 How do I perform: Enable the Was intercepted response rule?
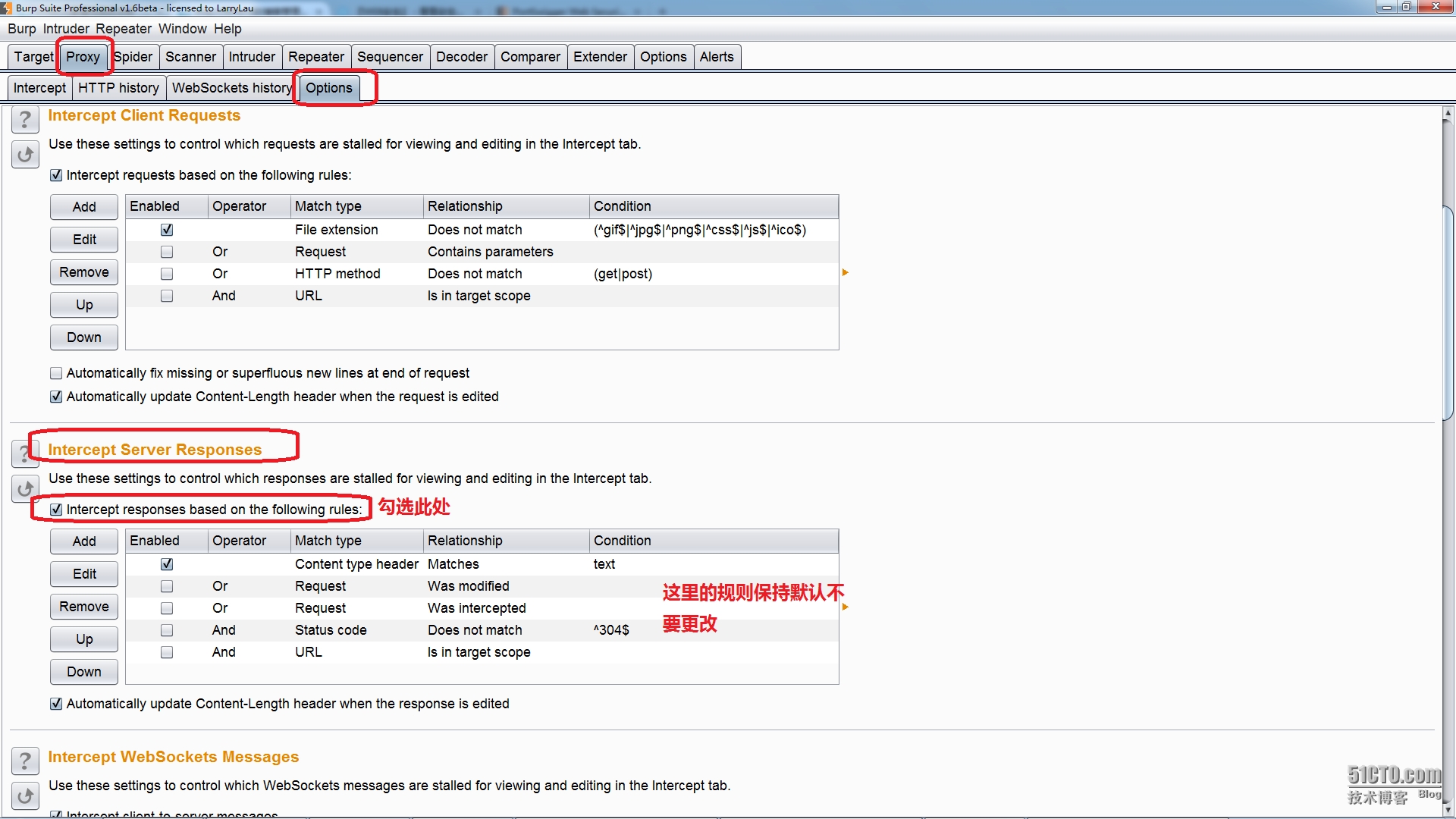(167, 608)
